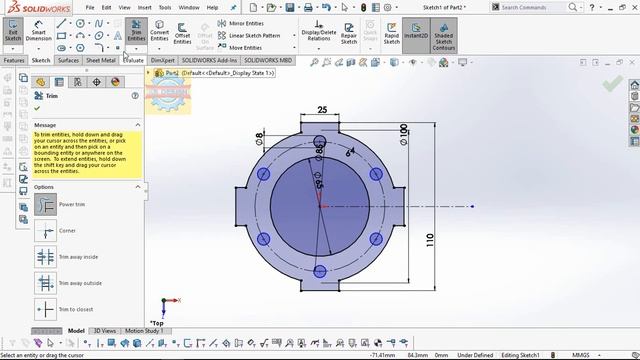640x360 pixels.
Task: Switch to the Sheet Metal tab
Action: 100,60
